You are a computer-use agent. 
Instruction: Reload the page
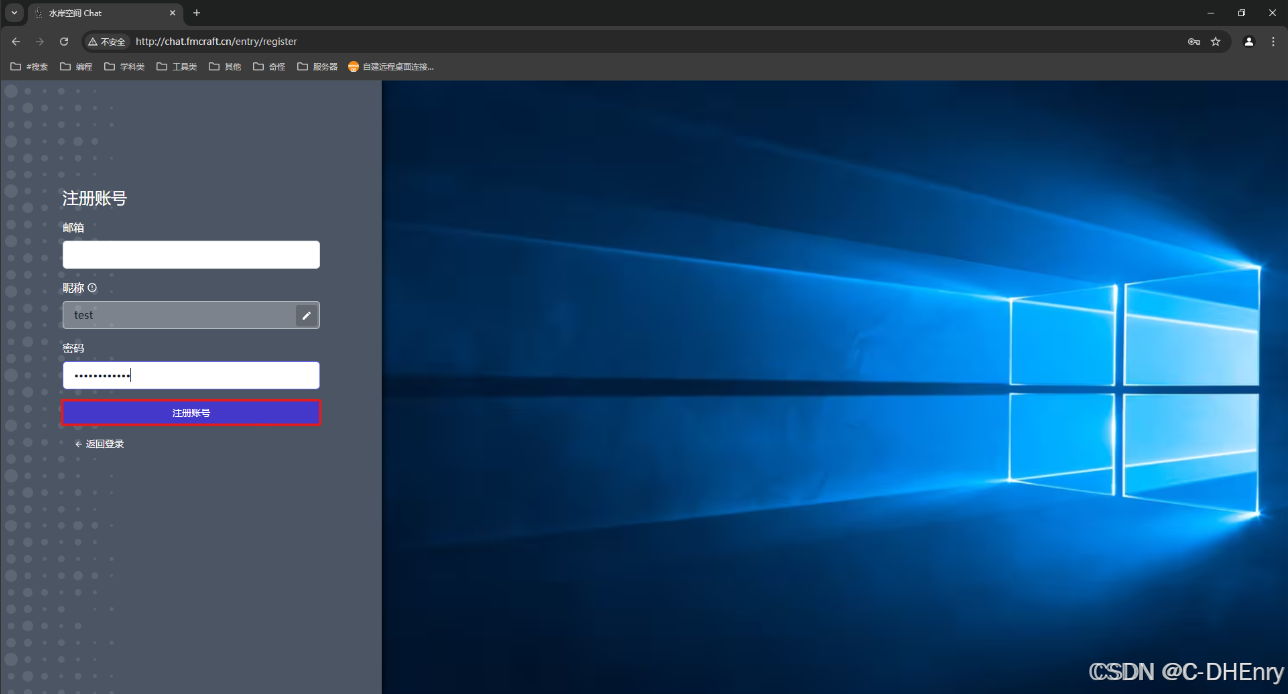pyautogui.click(x=64, y=41)
